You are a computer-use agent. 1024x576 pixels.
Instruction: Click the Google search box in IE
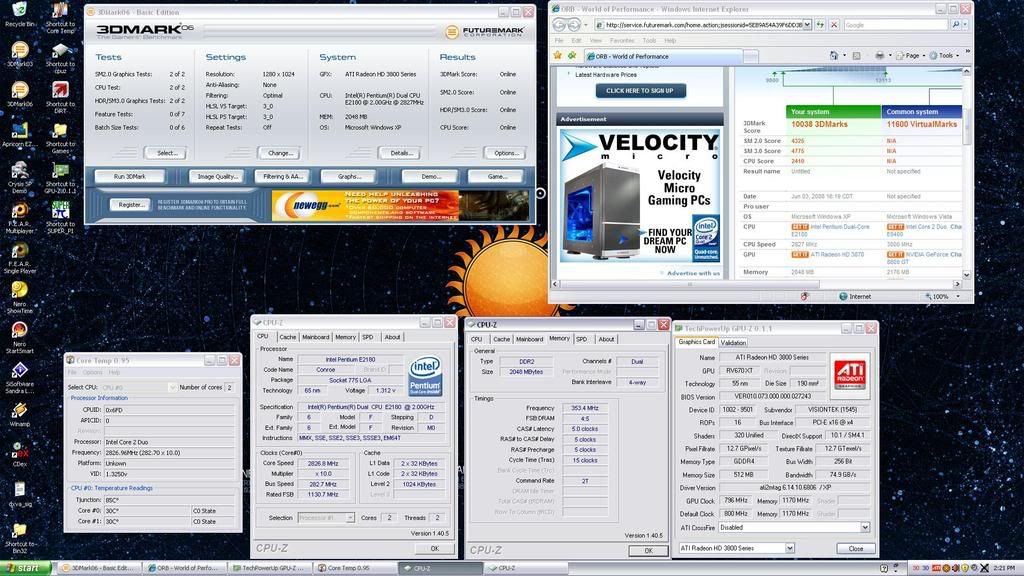tap(895, 25)
